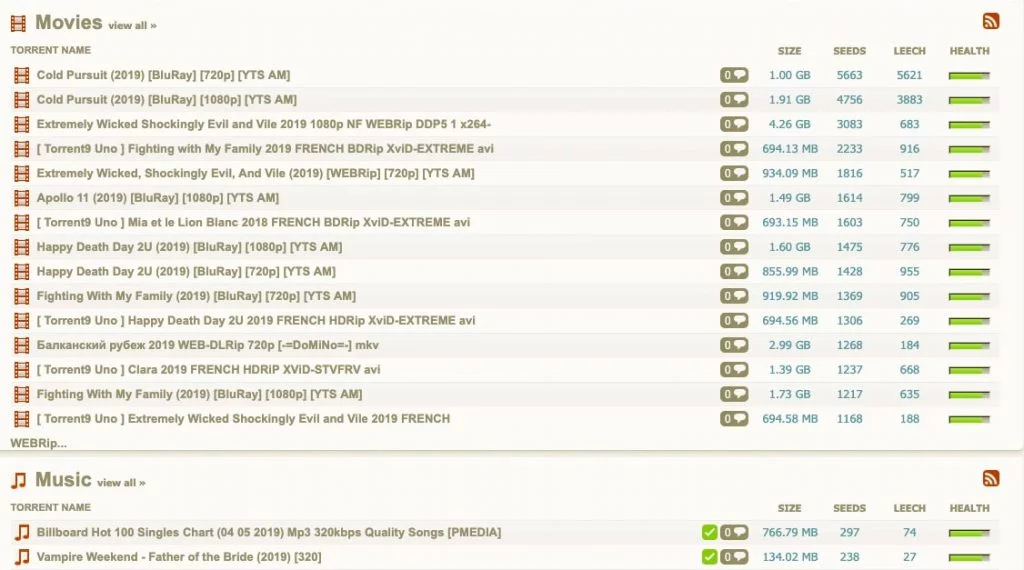Click comment bubble for Clara 2019 FRENCH HDRiP
The height and width of the screenshot is (570, 1024).
pos(734,370)
